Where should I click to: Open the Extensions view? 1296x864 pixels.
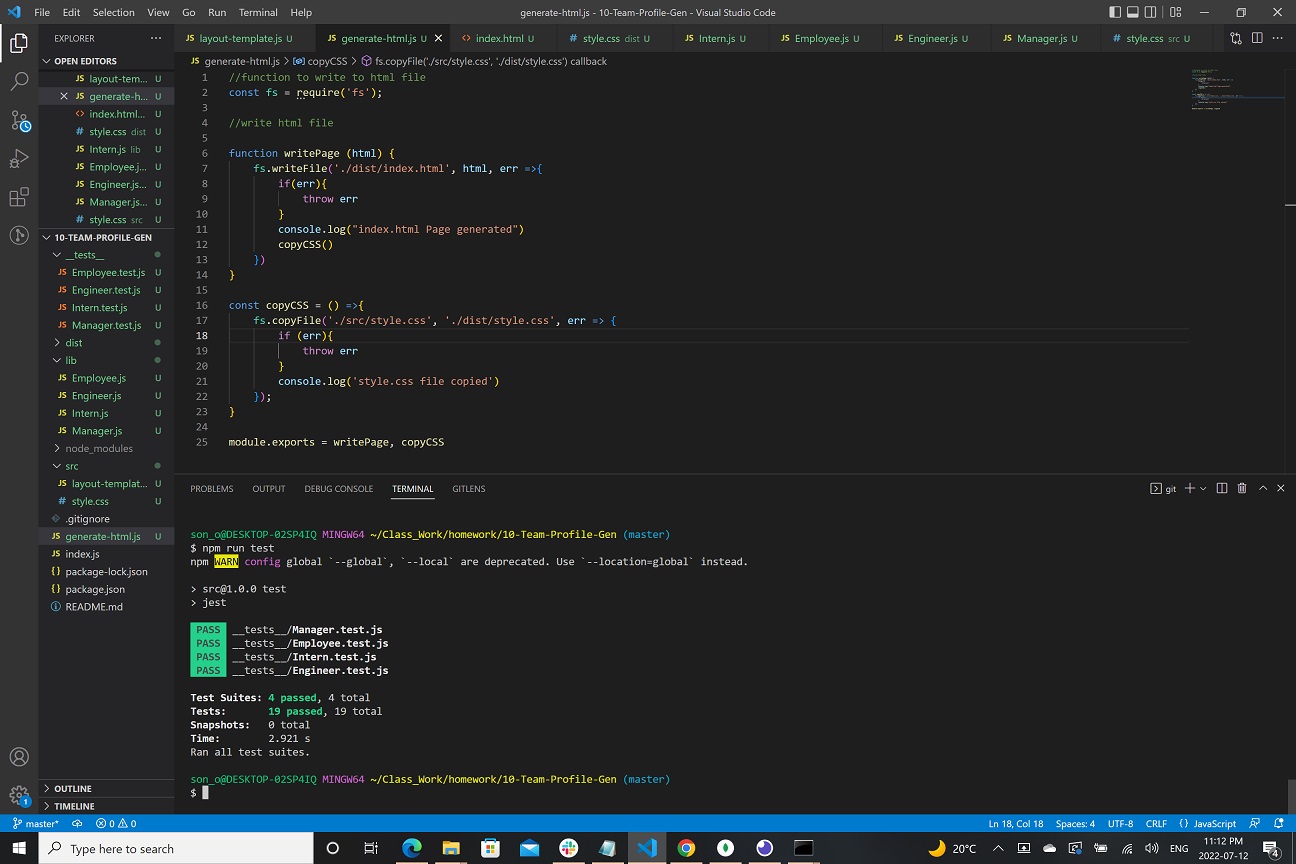pos(19,197)
